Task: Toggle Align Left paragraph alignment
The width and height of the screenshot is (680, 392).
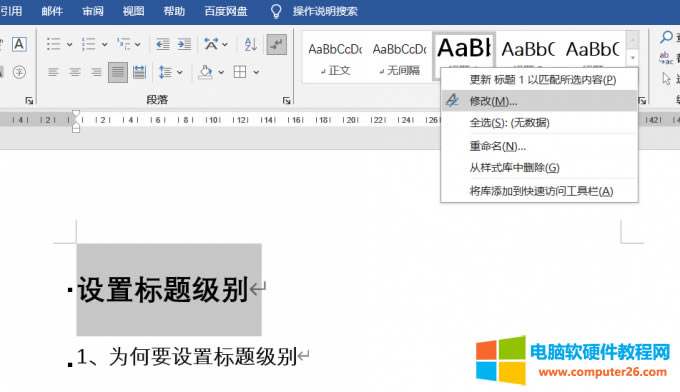Action: coord(53,72)
